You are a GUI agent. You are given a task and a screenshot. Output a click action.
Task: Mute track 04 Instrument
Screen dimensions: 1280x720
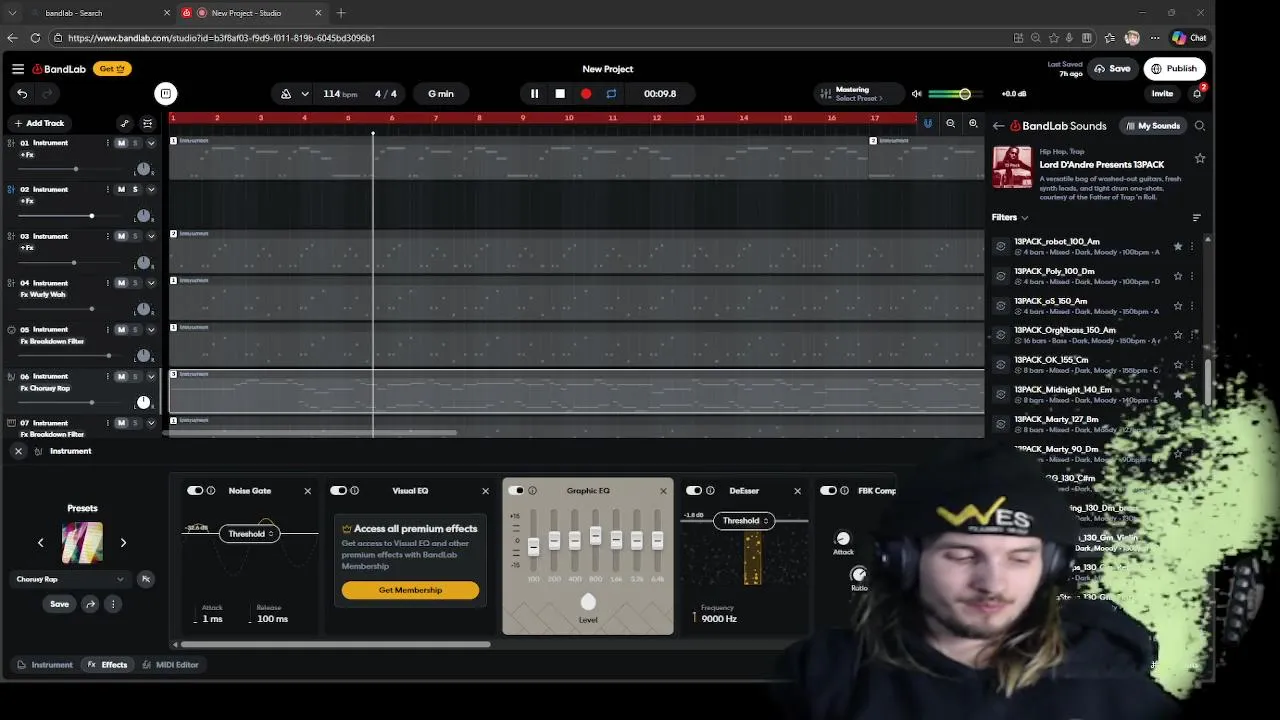pos(122,283)
